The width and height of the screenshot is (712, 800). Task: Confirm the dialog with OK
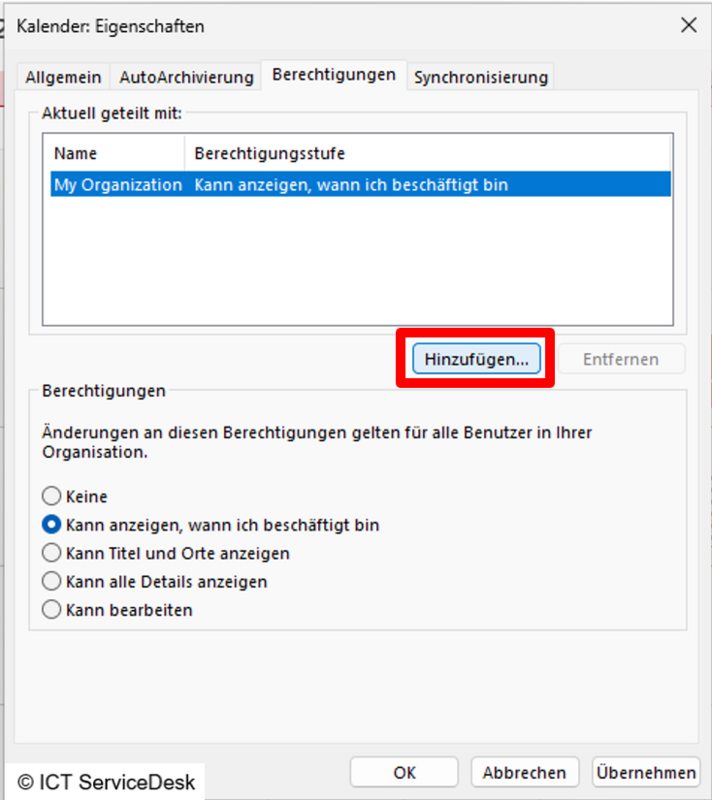[x=404, y=772]
